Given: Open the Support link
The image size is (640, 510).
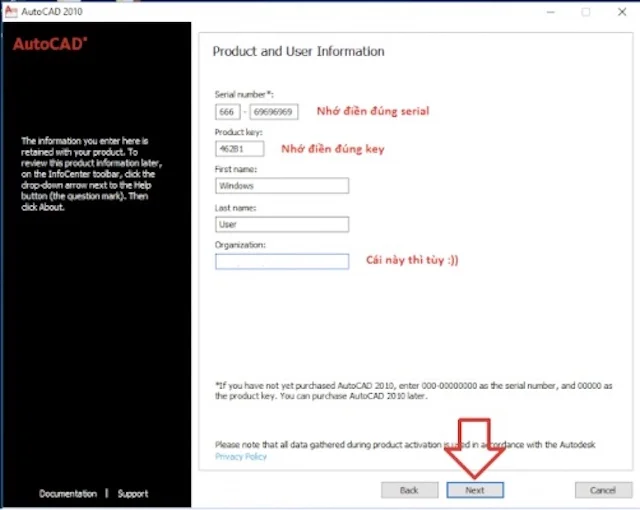Looking at the screenshot, I should pos(133,494).
